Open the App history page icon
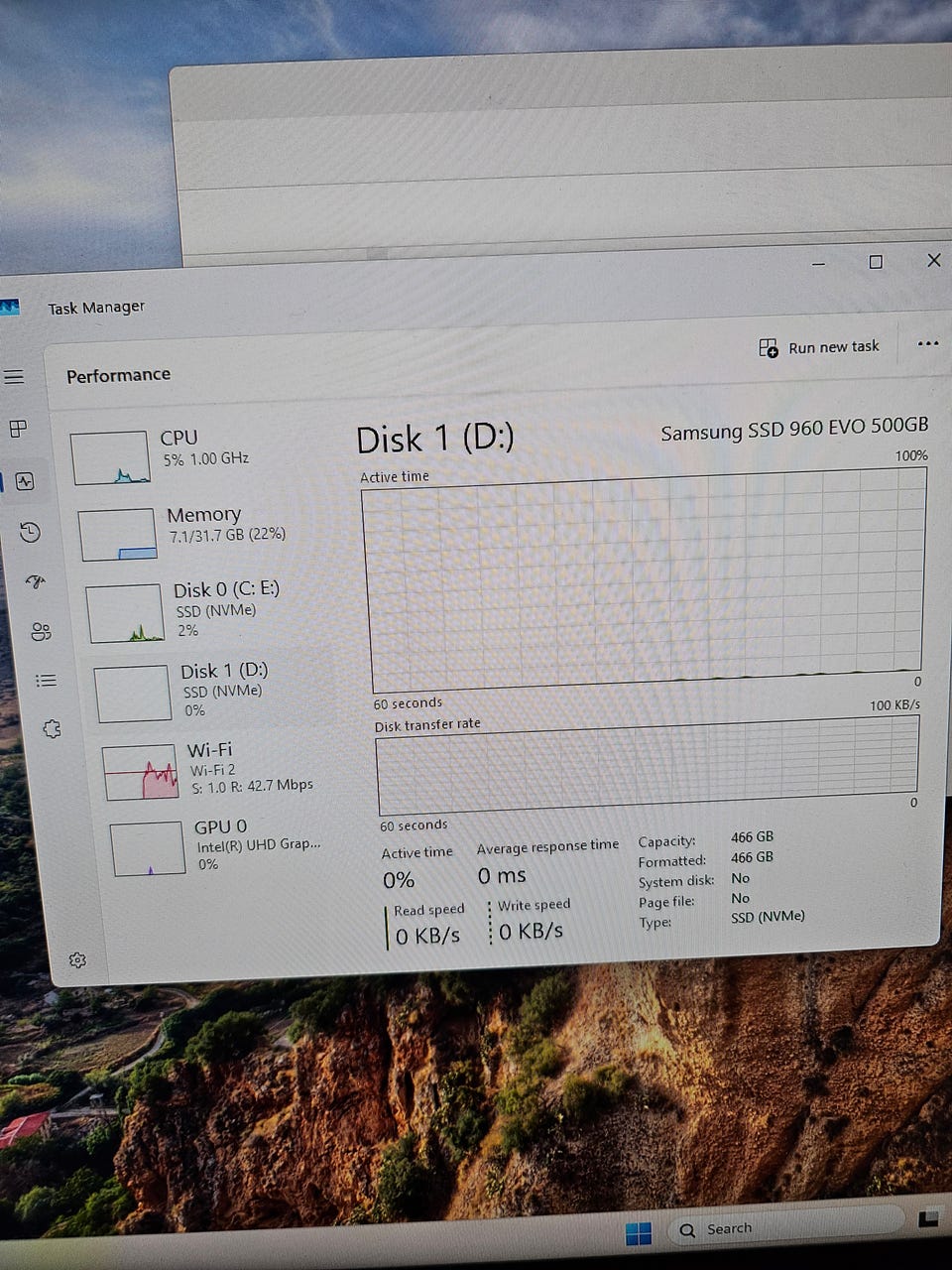Screen dimensions: 952x1270 30,533
